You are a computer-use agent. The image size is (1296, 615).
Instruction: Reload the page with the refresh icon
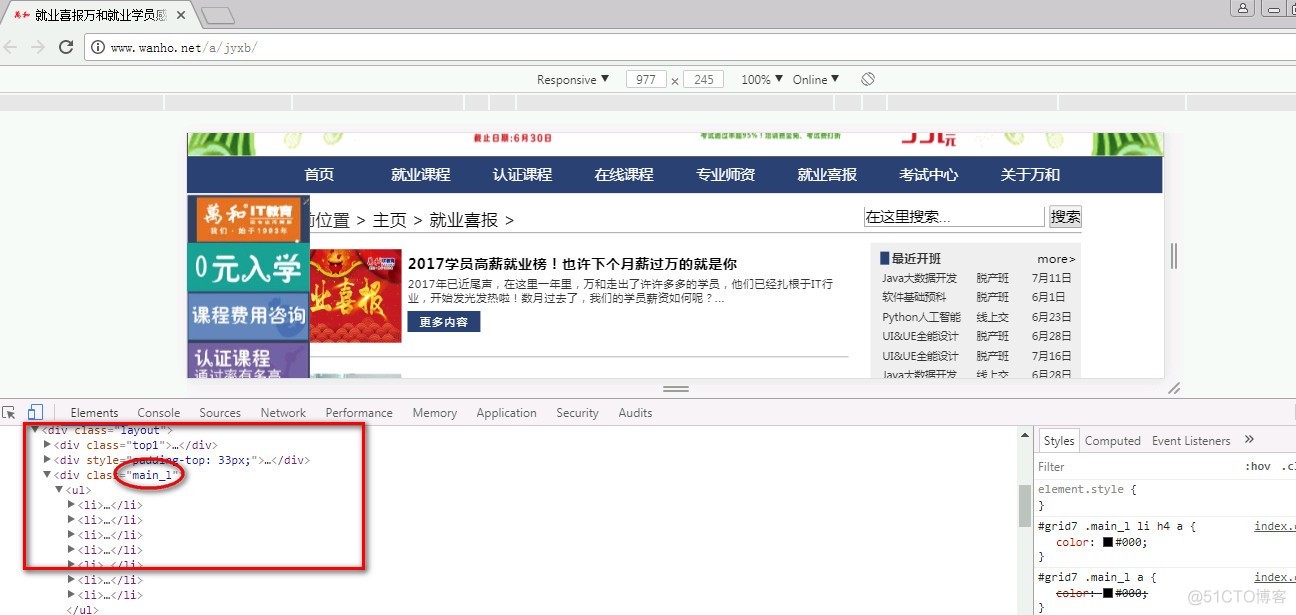[66, 47]
